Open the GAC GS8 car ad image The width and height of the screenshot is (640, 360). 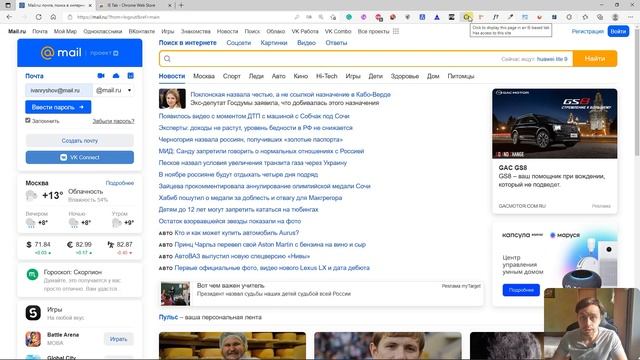554,123
